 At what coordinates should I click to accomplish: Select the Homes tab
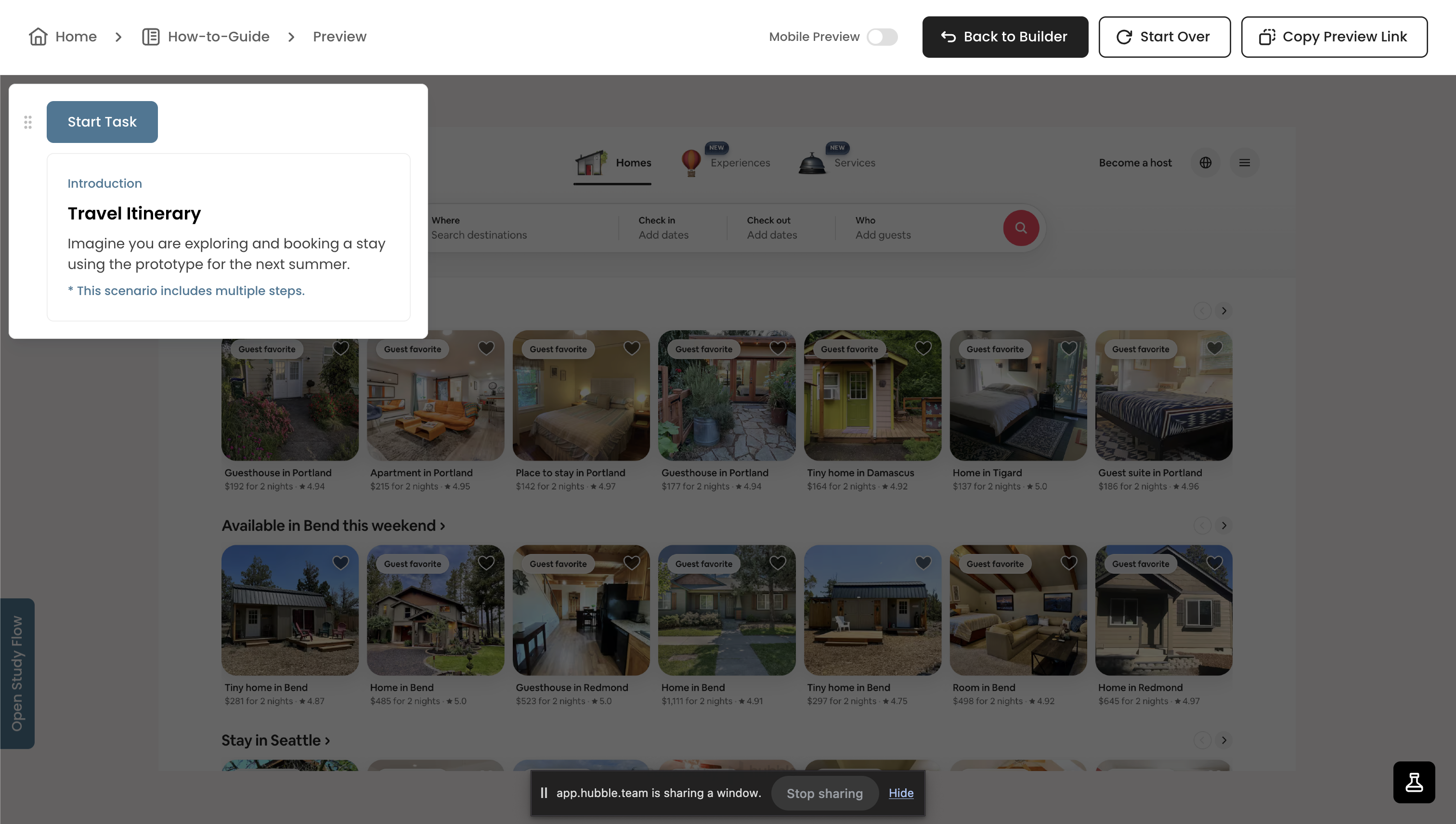612,163
